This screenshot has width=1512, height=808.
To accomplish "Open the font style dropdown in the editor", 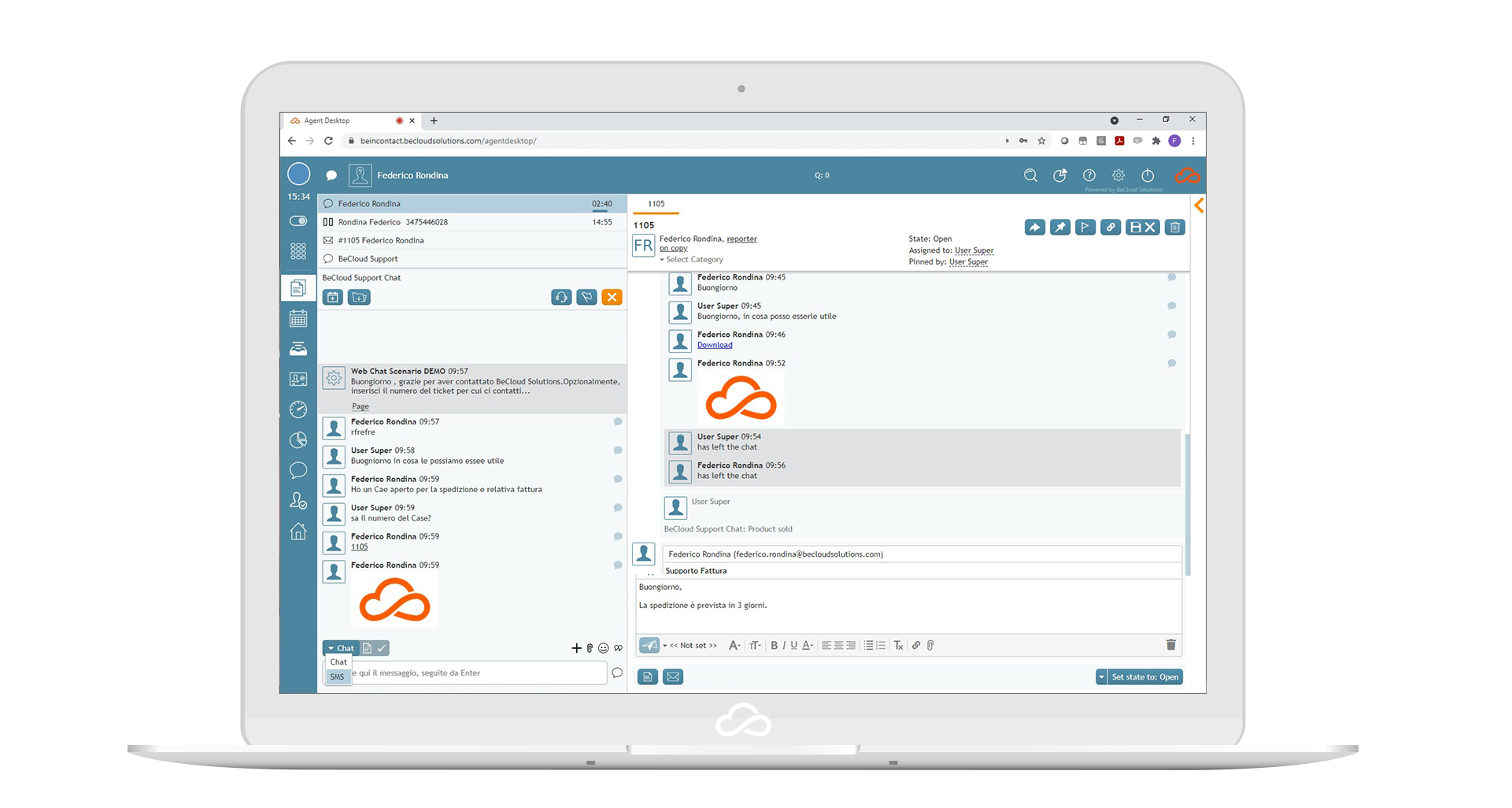I will pyautogui.click(x=734, y=646).
